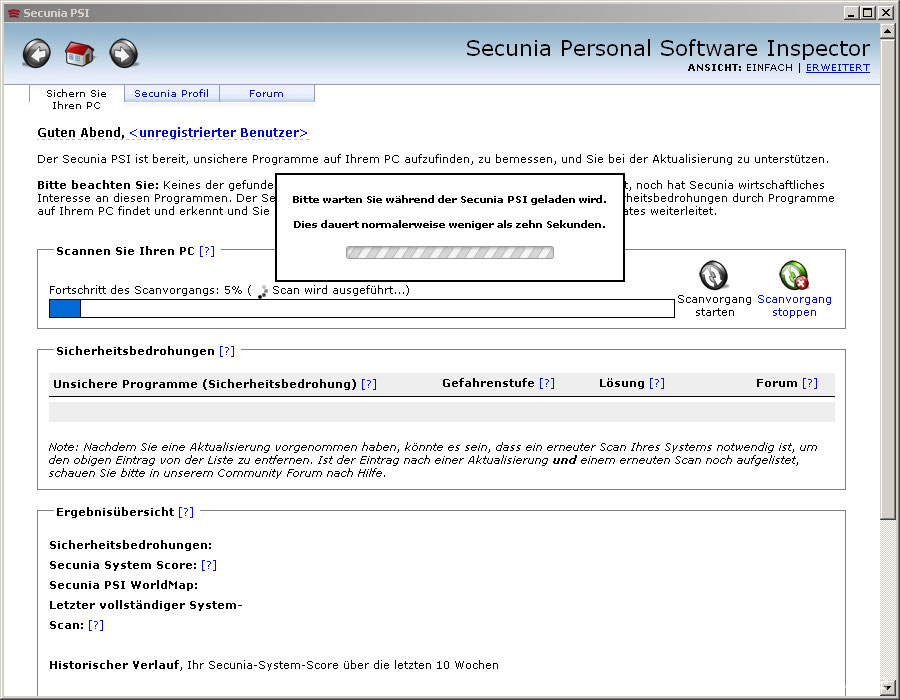
Task: Click the scrollbar up arrow
Action: [887, 30]
